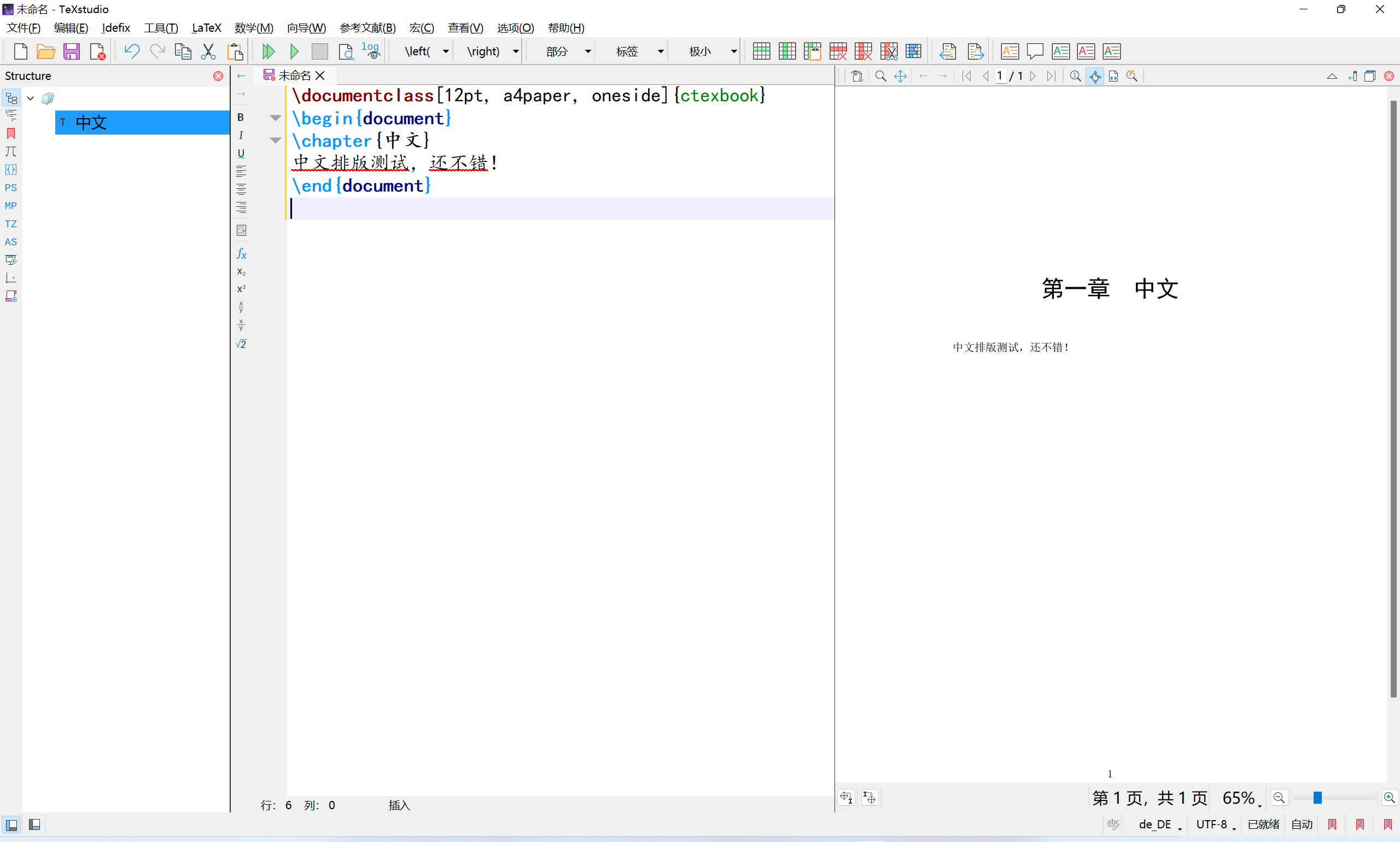Save the document with the floppy disk icon
This screenshot has width=1400, height=842.
pos(72,51)
